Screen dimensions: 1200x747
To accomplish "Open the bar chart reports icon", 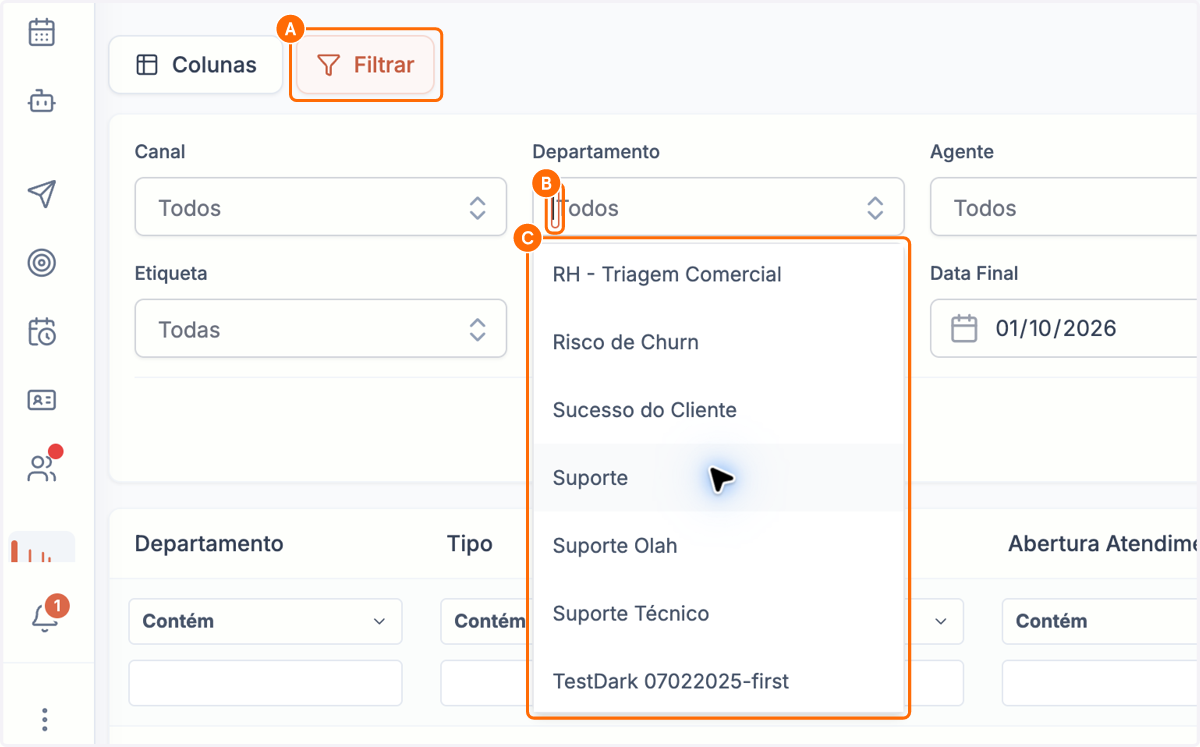I will 41,549.
